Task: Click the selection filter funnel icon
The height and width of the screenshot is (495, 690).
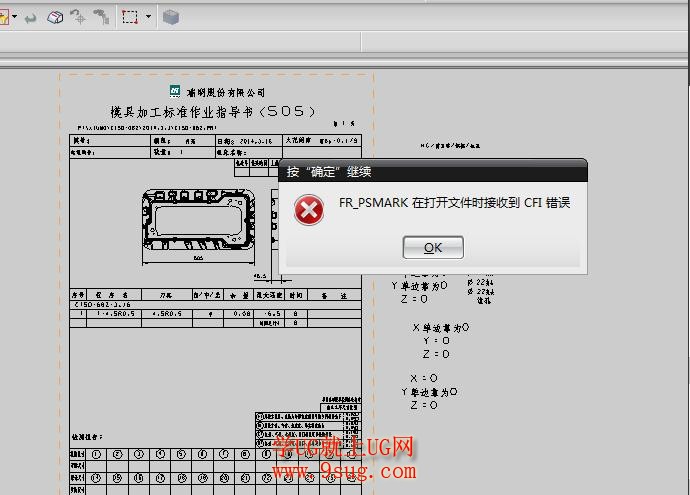Action: pyautogui.click(x=4, y=17)
